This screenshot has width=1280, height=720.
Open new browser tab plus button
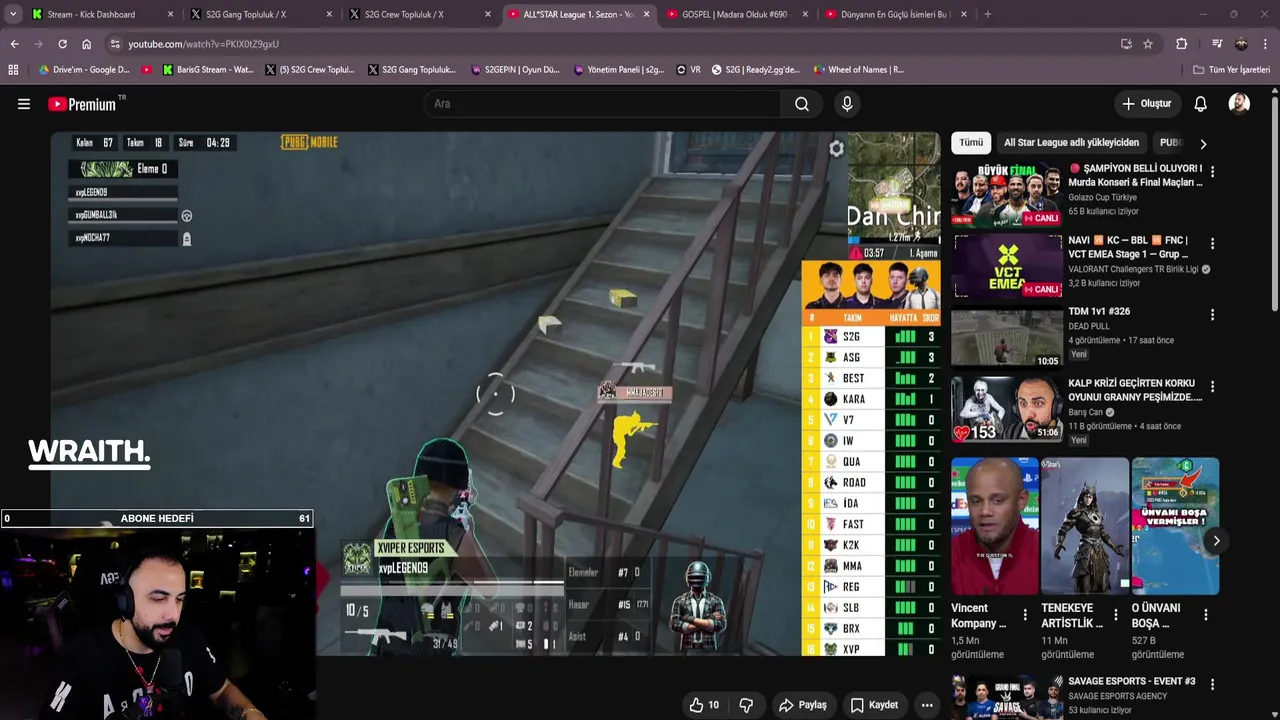pos(987,14)
